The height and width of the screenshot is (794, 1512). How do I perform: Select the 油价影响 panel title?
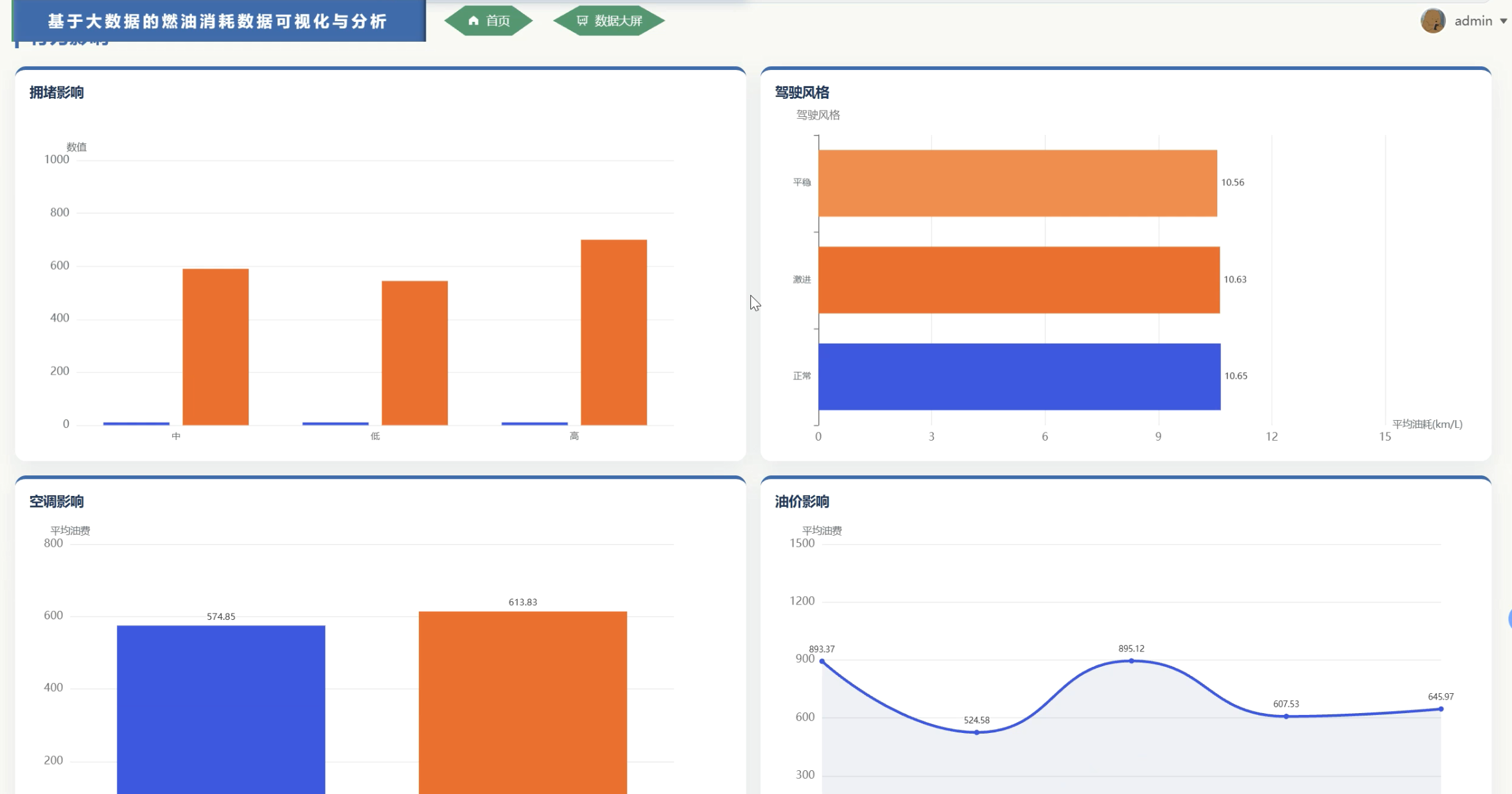click(802, 502)
